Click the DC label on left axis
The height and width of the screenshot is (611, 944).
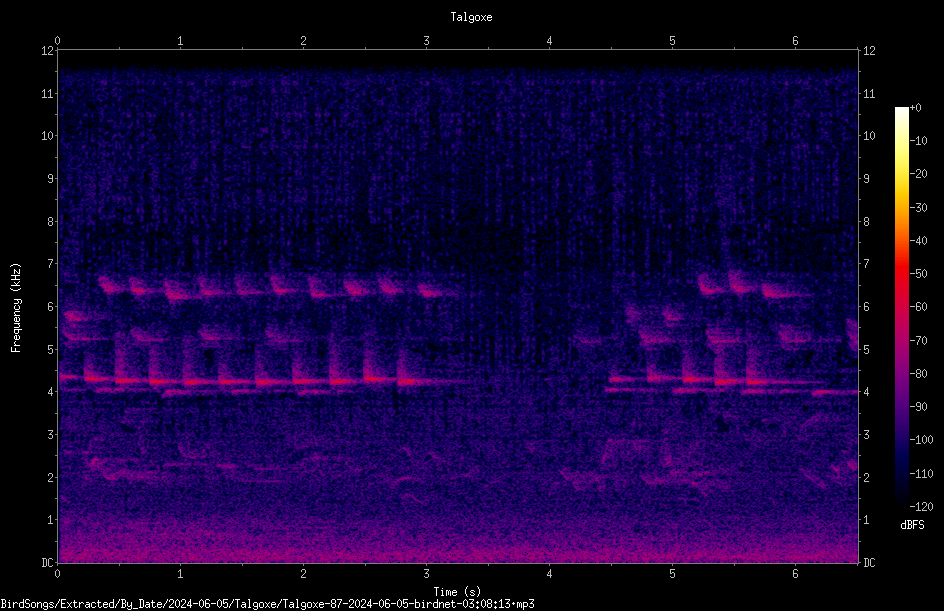[x=48, y=563]
